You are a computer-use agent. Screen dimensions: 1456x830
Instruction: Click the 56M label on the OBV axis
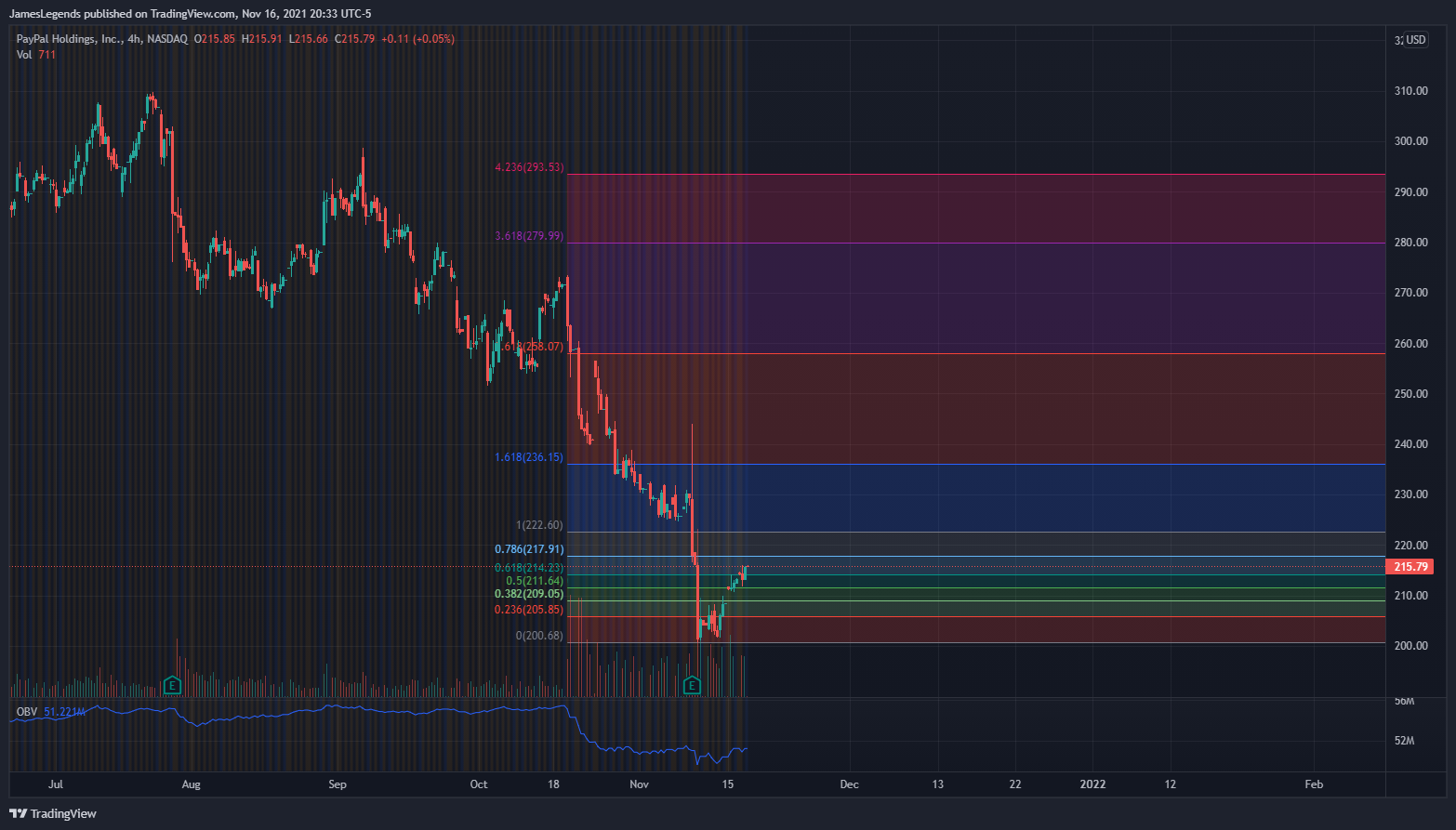point(1405,701)
